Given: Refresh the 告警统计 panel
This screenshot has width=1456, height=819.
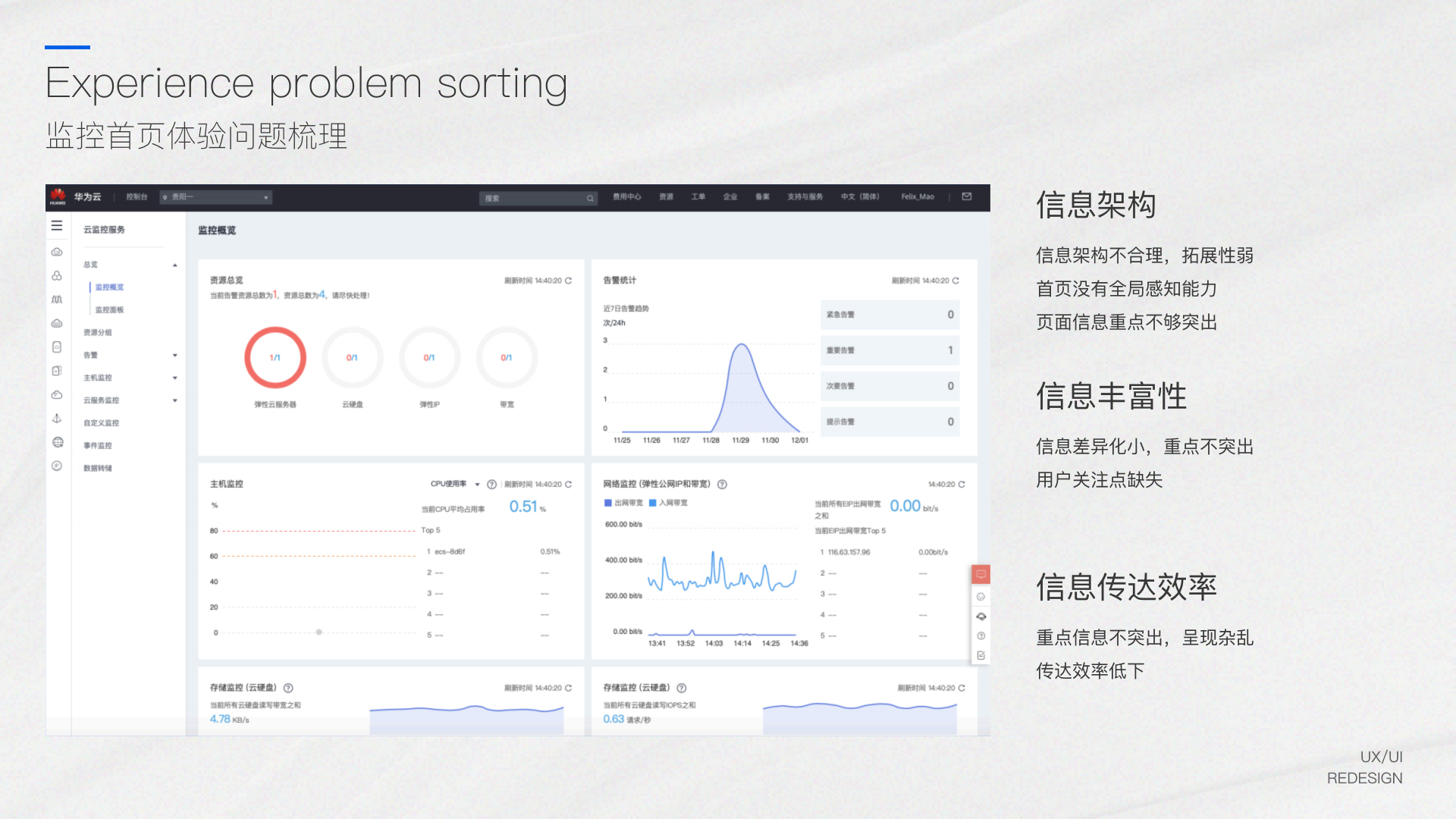Looking at the screenshot, I should point(955,281).
